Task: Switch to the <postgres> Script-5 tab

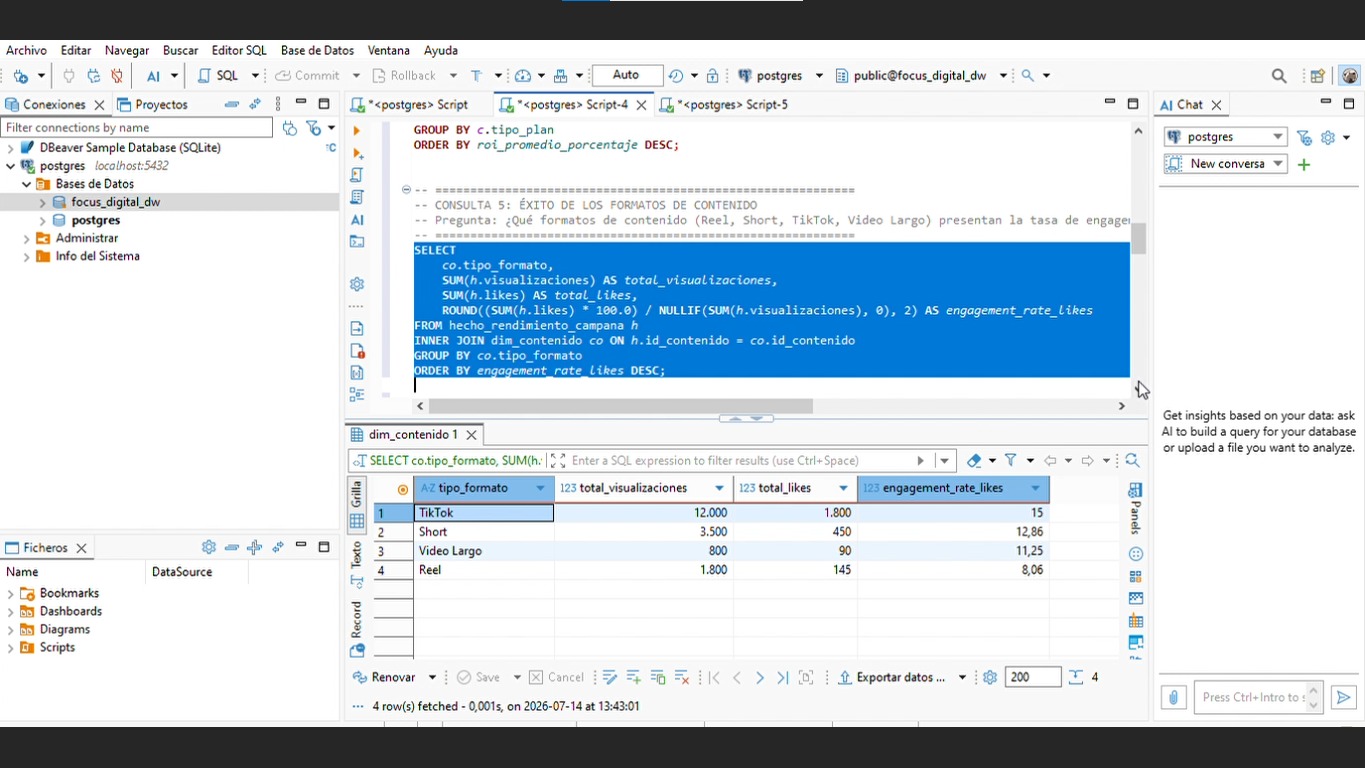Action: coord(732,104)
